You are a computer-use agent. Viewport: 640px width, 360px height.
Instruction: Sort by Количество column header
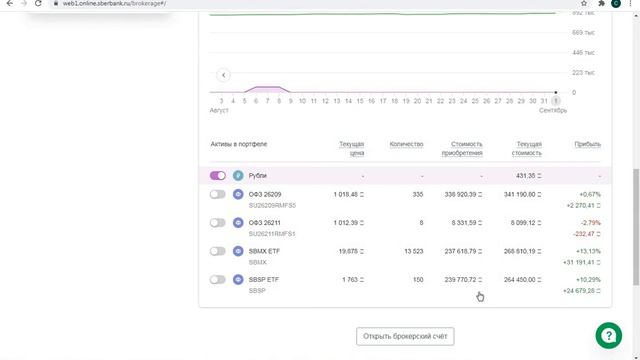pos(406,144)
